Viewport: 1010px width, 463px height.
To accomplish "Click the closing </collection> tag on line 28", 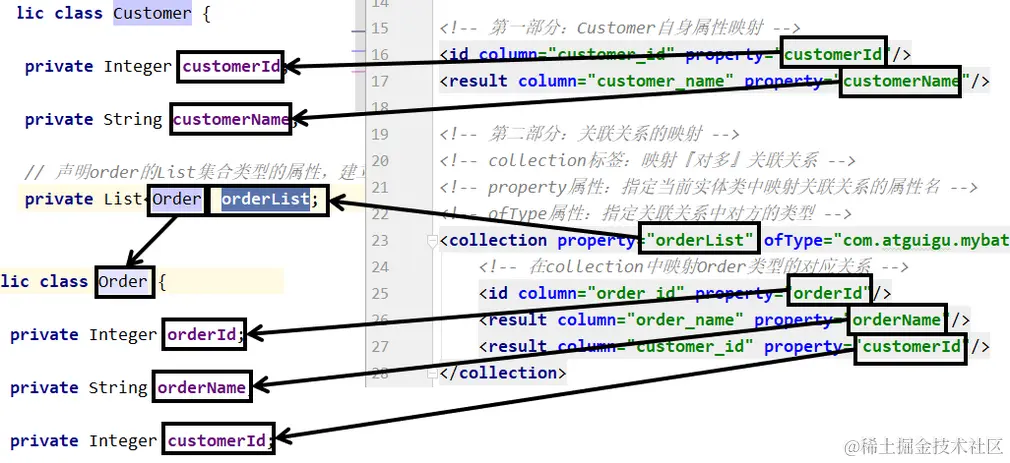I will pyautogui.click(x=503, y=373).
